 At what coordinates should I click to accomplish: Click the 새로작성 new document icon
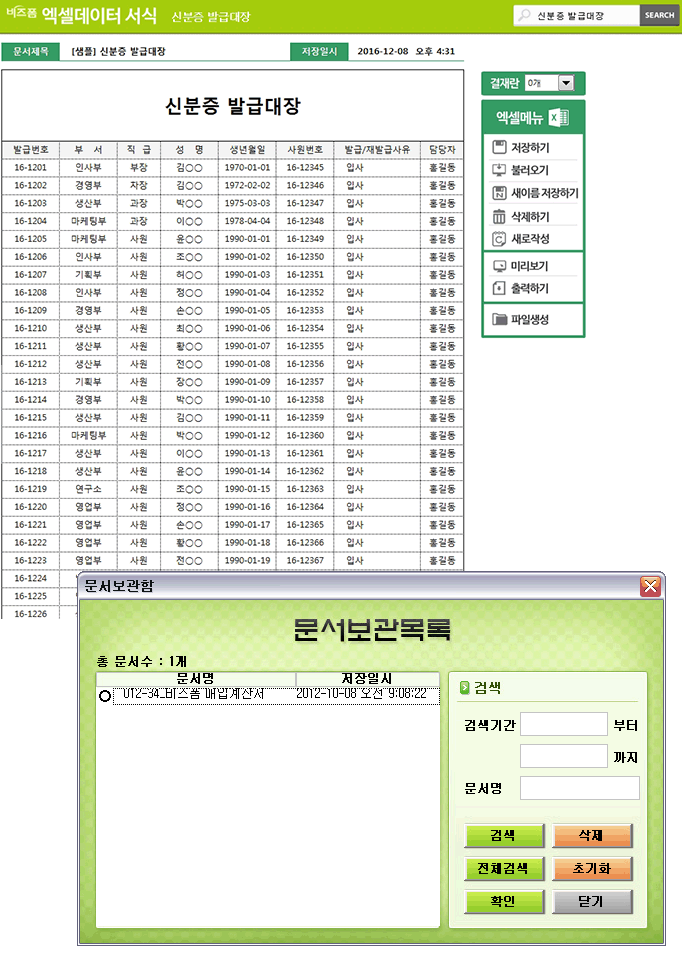[x=499, y=239]
